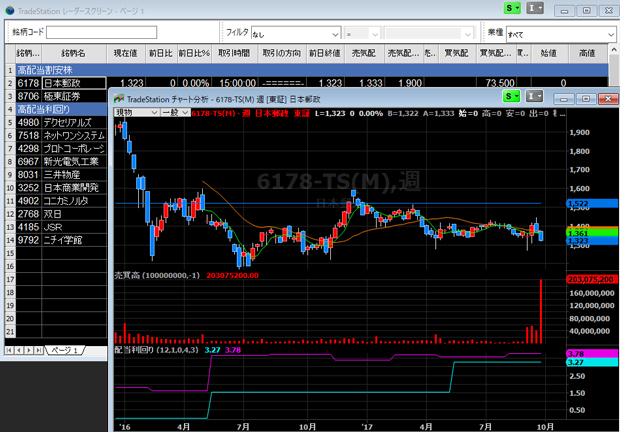This screenshot has width=620, height=432.
Task: Click the 買気配 column header
Action: click(456, 53)
